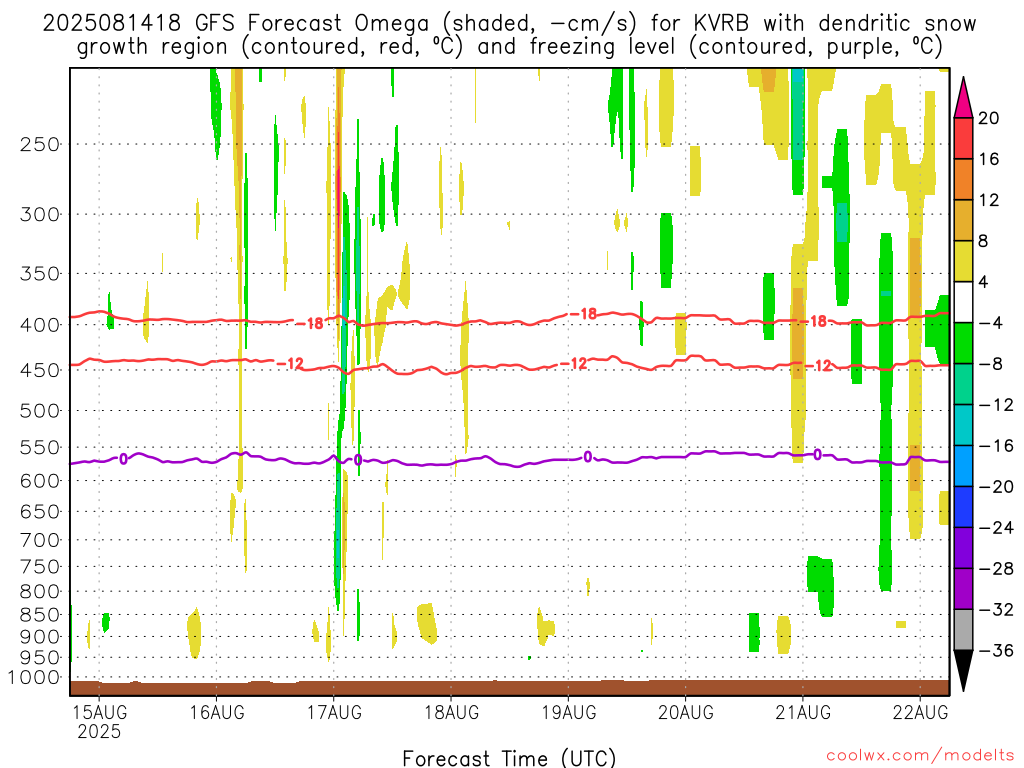This screenshot has width=1024, height=768.
Task: Click the 250 pressure level label
Action: click(40, 144)
